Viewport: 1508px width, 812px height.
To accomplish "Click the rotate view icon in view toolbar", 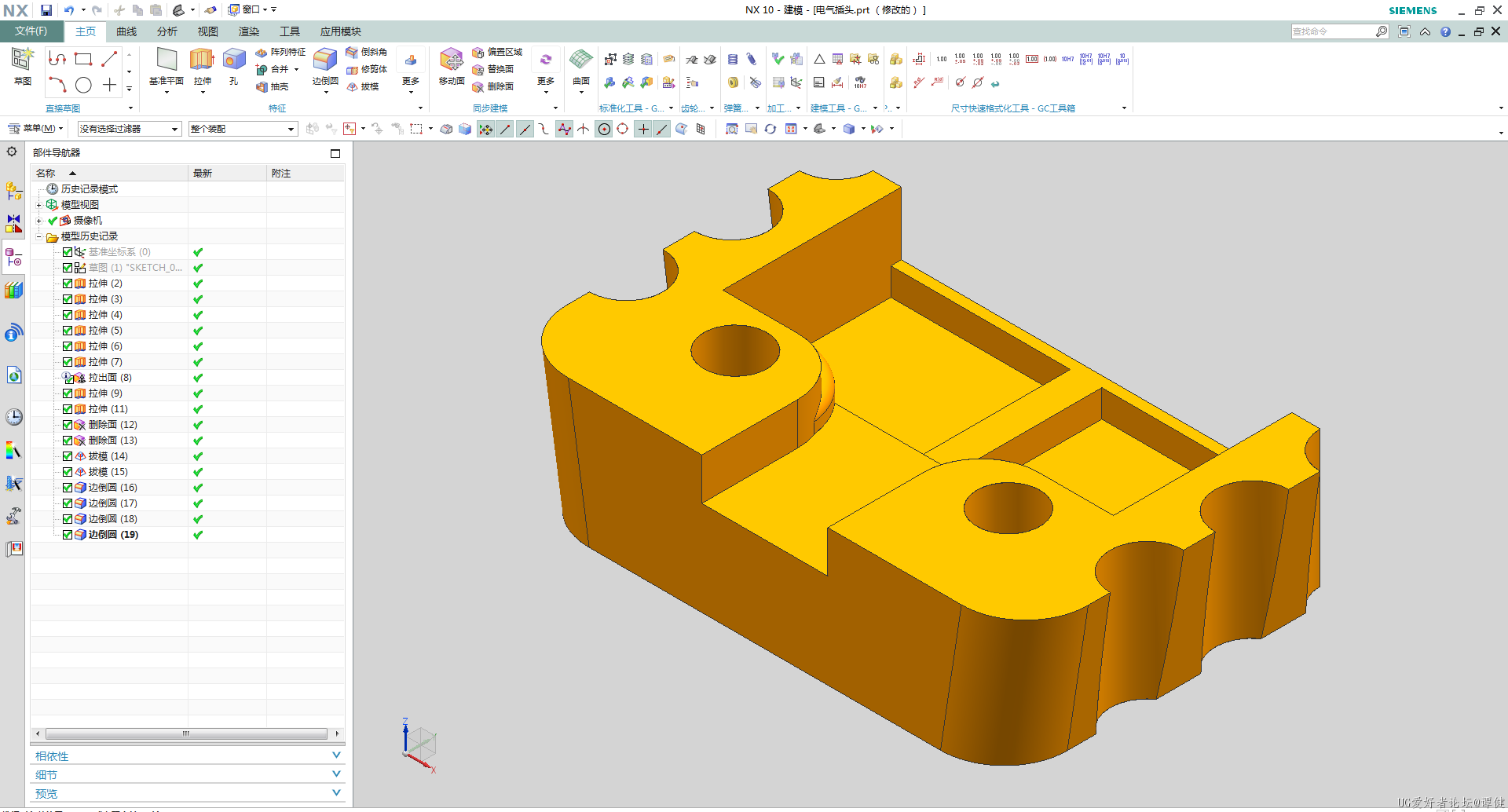I will click(770, 129).
